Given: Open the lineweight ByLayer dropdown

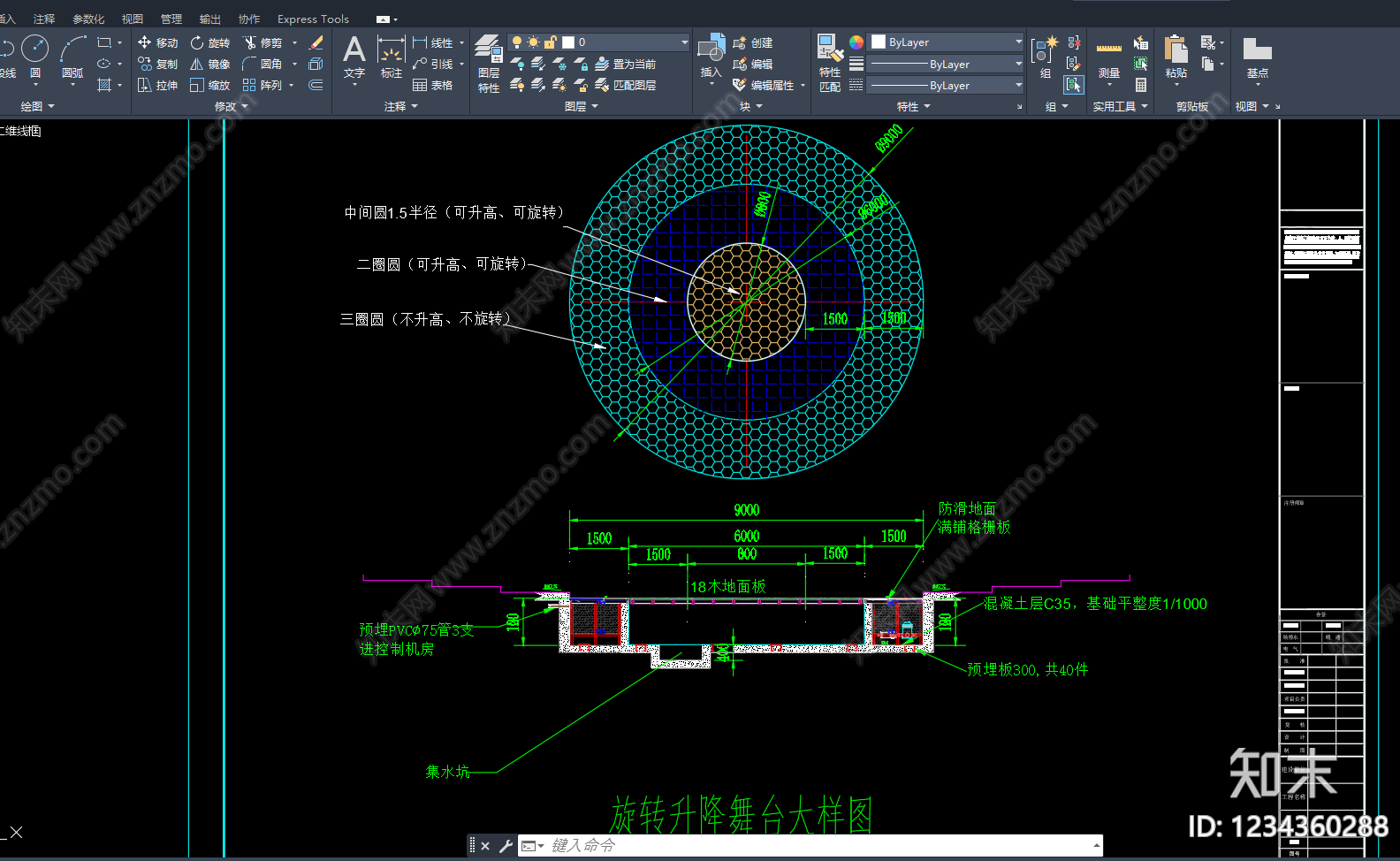Looking at the screenshot, I should (x=946, y=64).
